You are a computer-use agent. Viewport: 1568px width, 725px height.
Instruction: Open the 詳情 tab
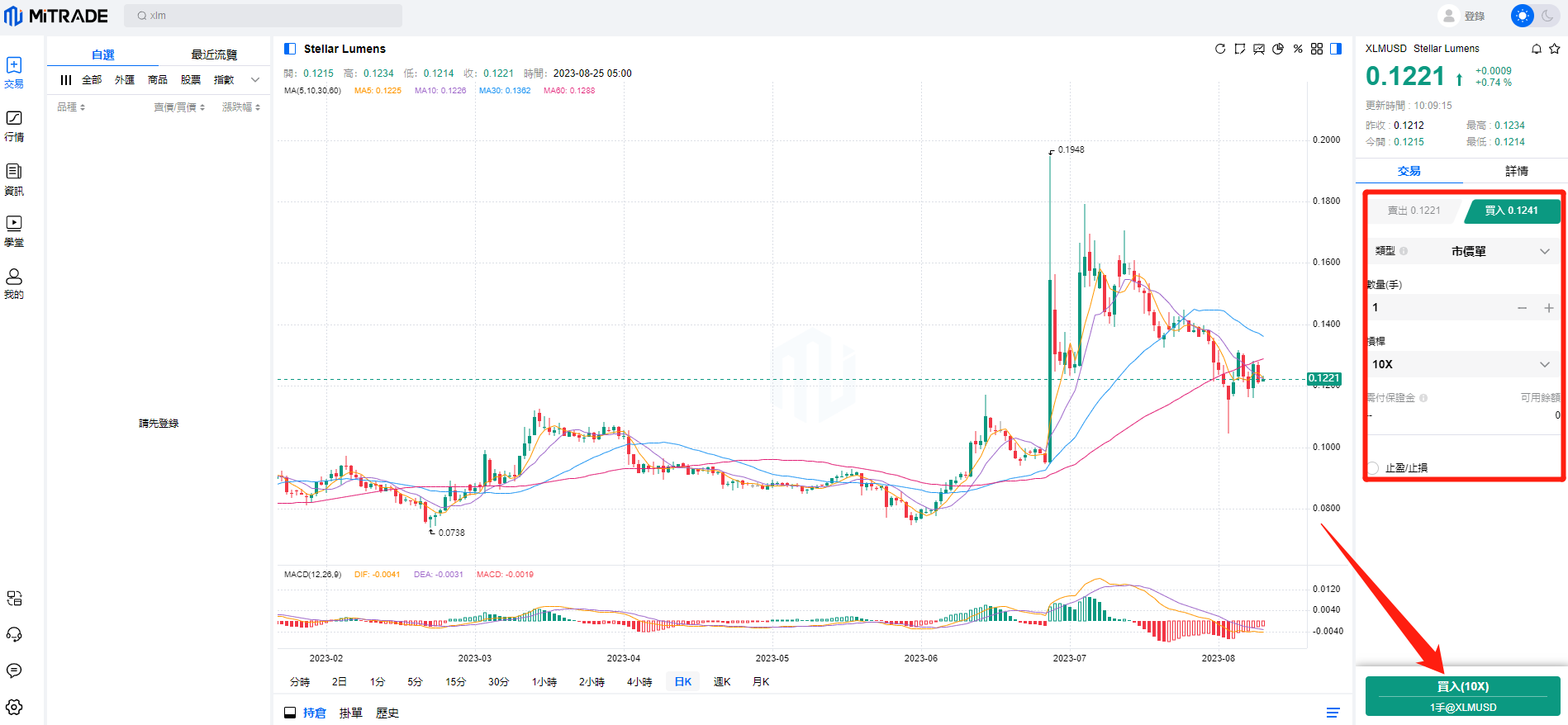coord(1516,171)
